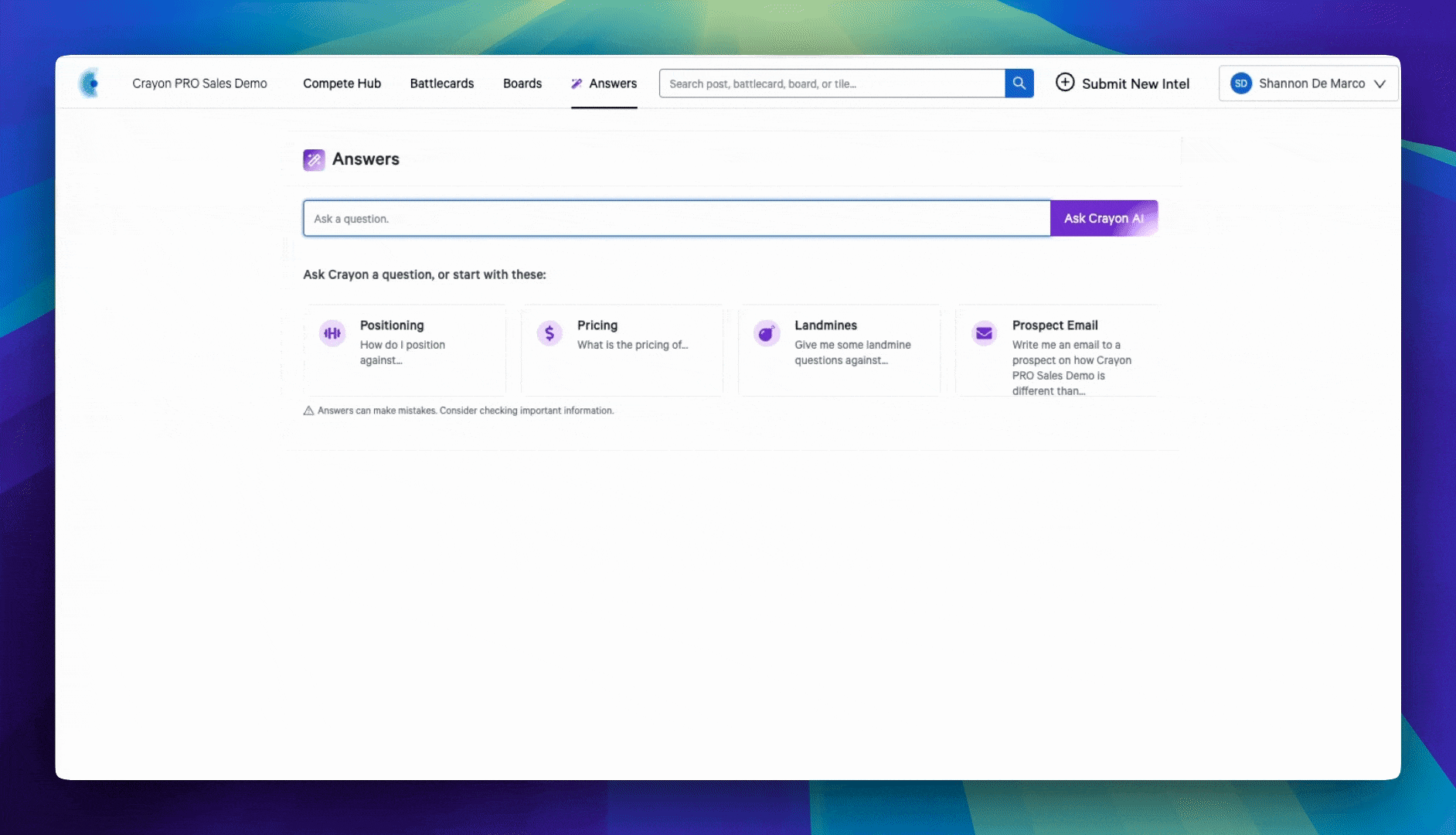Expand the Shannon De Marco account chevron
Image resolution: width=1456 pixels, height=835 pixels.
1379,83
